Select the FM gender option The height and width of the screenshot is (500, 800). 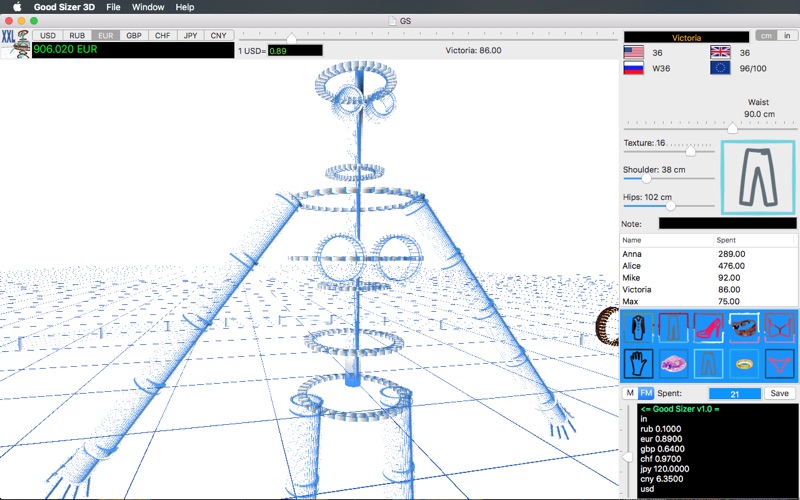[646, 393]
